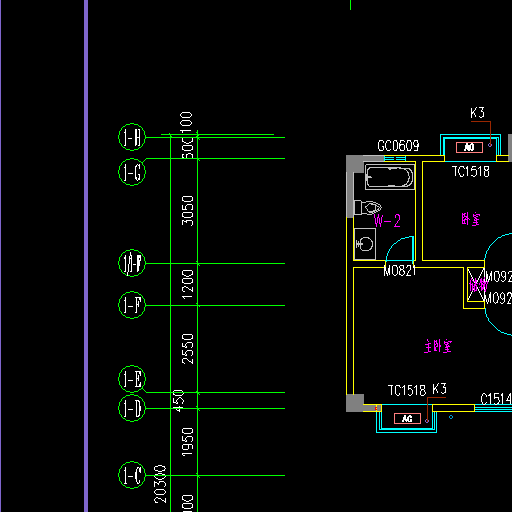Select the 1-E grid axis bubble
Image resolution: width=512 pixels, height=512 pixels.
coord(132,379)
